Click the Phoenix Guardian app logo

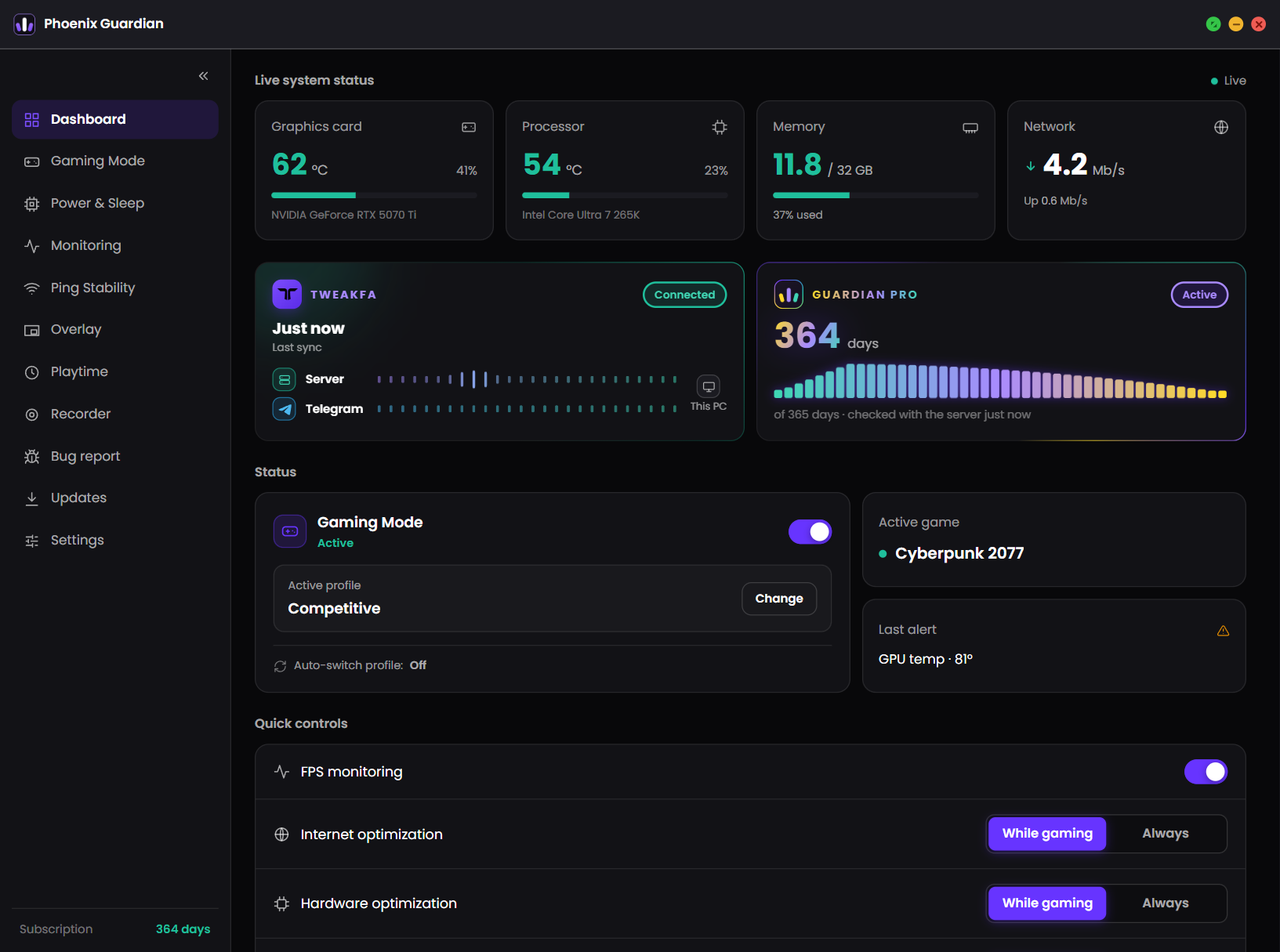25,24
